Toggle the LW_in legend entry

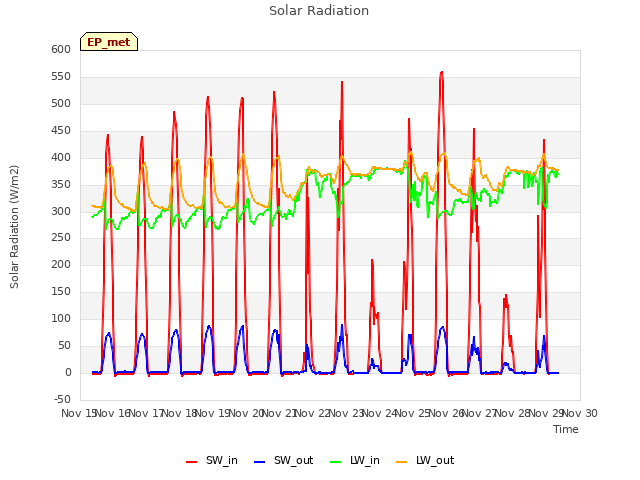354,460
